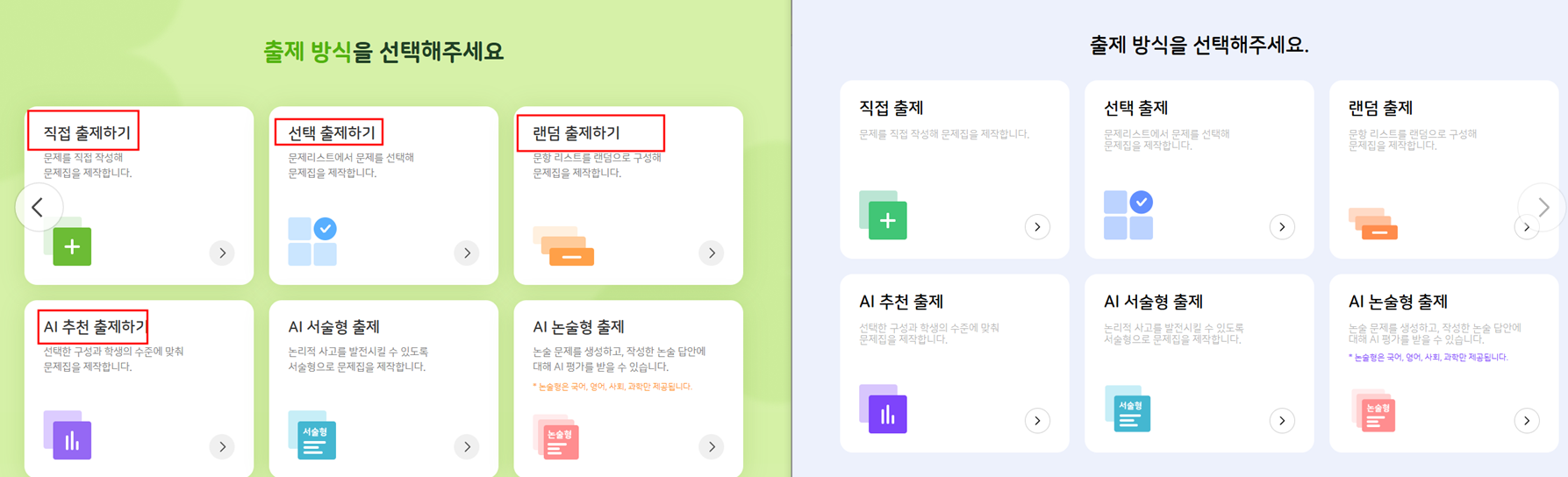
Task: Go to previous slide with the left carousel arrow
Action: [x=38, y=208]
